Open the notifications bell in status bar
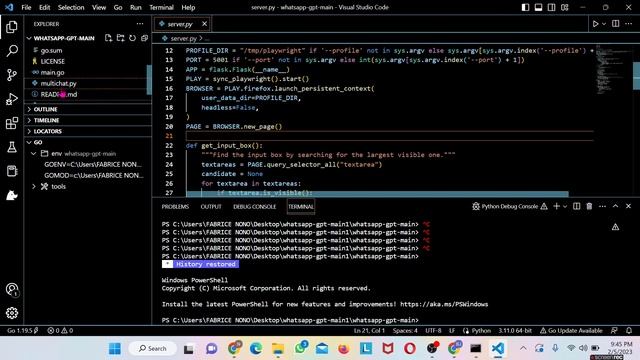The width and height of the screenshot is (640, 360). 629,331
